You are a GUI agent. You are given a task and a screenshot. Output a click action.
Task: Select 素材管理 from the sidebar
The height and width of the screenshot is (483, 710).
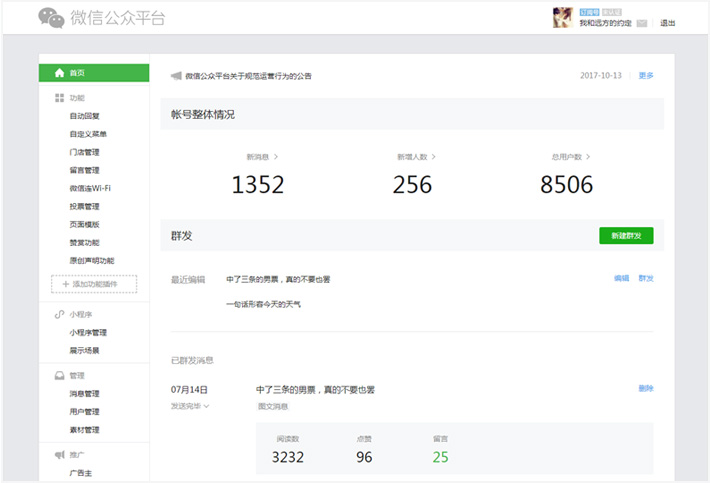[x=85, y=430]
